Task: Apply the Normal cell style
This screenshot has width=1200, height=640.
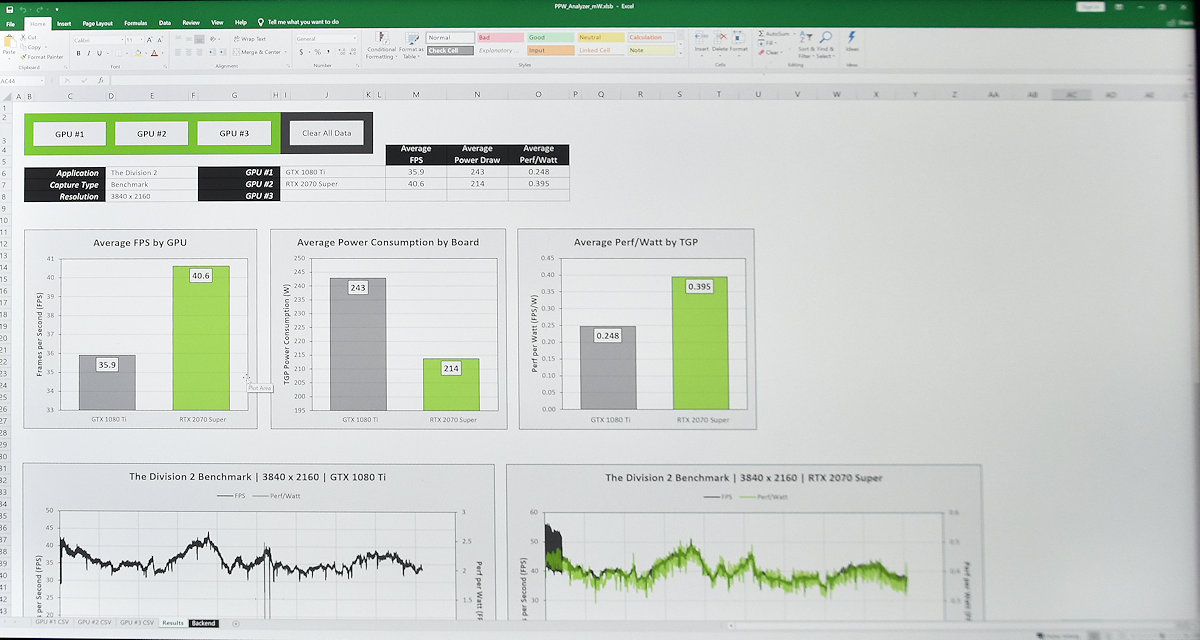Action: pyautogui.click(x=449, y=38)
